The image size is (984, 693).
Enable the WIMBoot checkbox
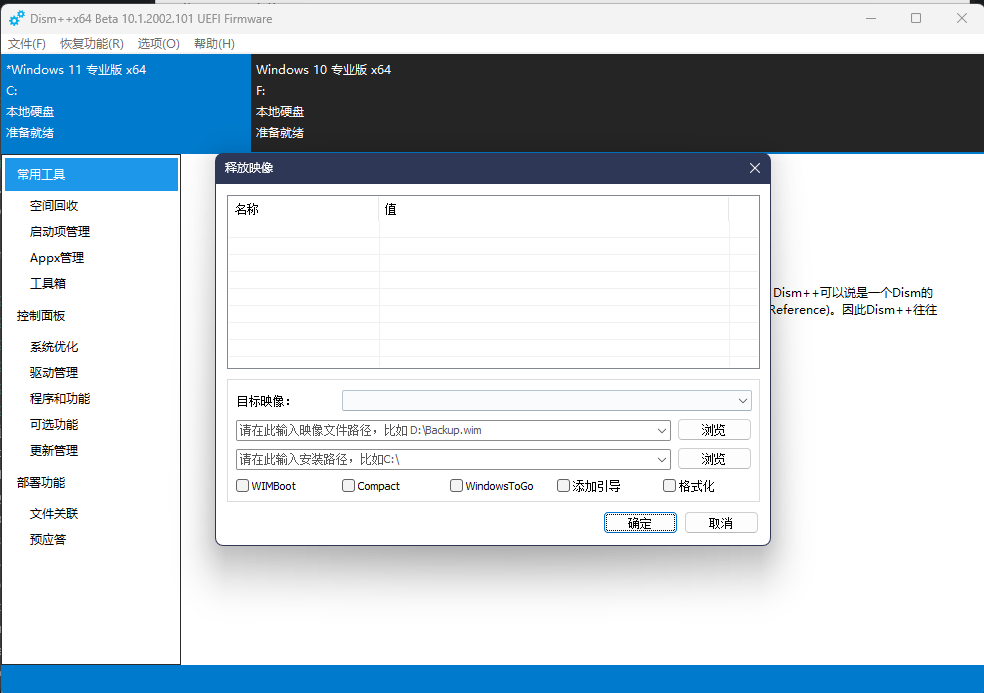click(x=242, y=486)
